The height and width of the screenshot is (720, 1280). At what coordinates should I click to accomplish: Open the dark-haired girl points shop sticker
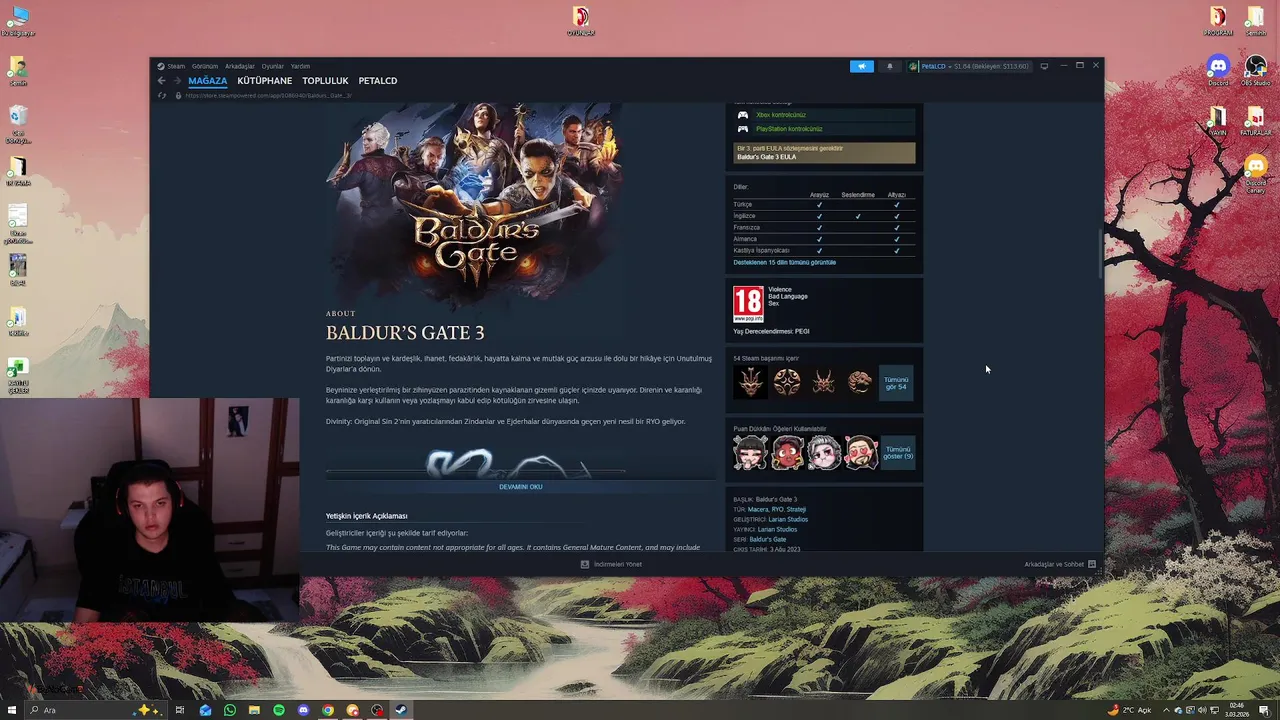pyautogui.click(x=751, y=453)
